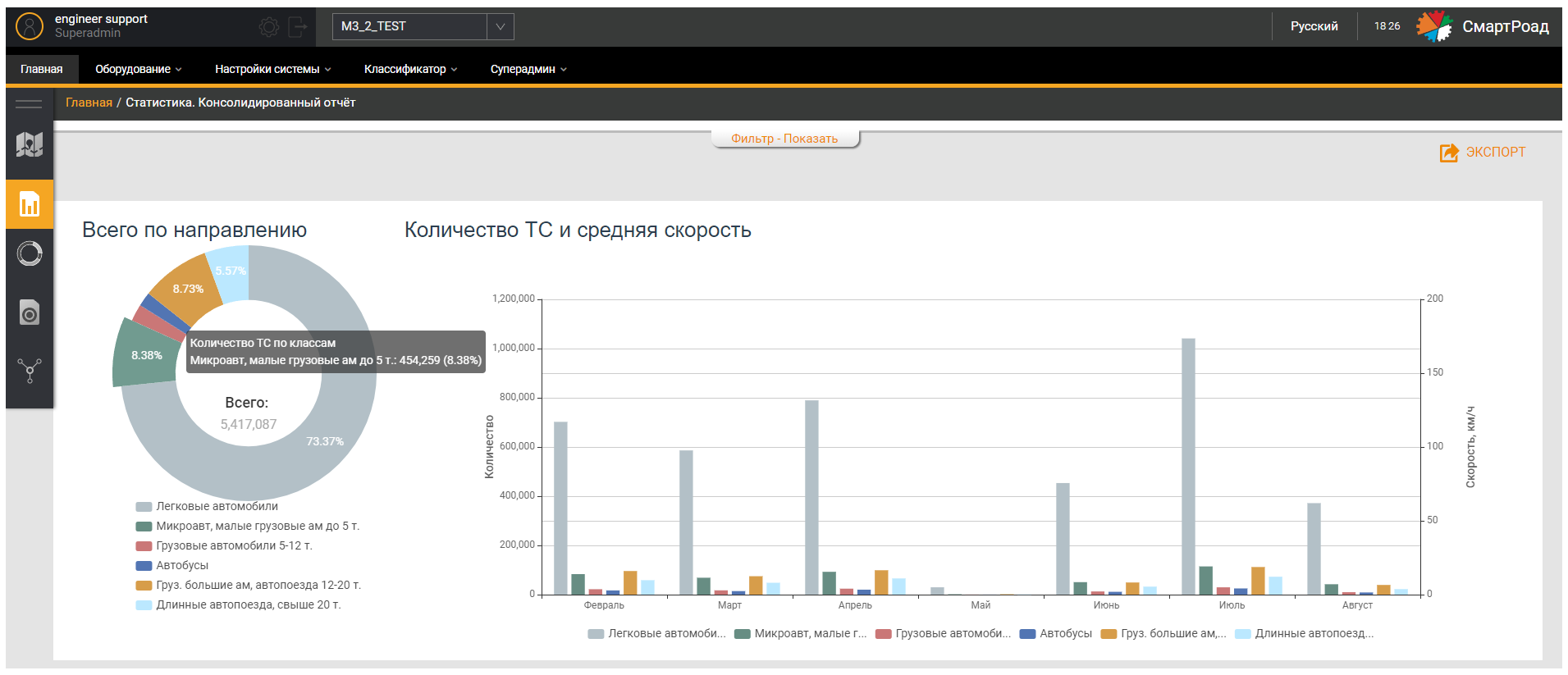Click the Всего по направлению heading
The image size is (1568, 675).
(194, 230)
